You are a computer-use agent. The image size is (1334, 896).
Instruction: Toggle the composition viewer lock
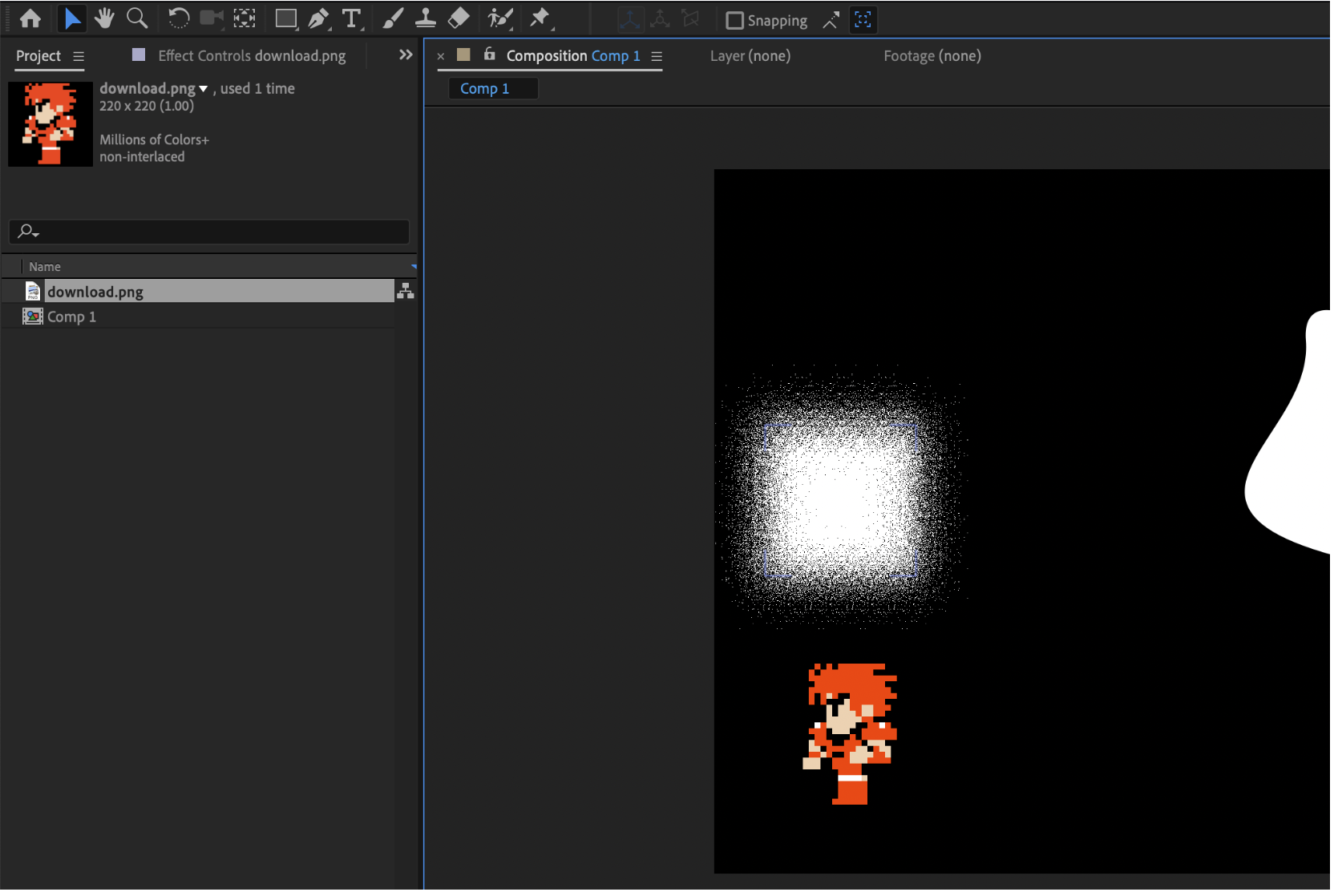[490, 54]
